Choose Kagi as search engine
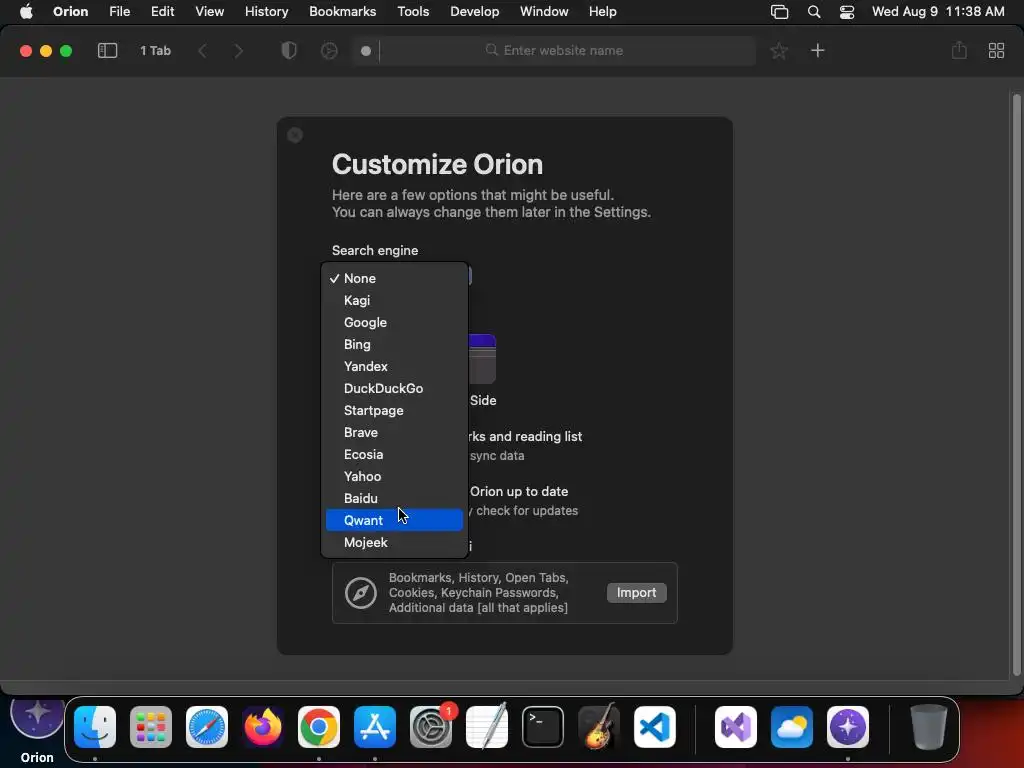This screenshot has height=768, width=1024. 394,300
